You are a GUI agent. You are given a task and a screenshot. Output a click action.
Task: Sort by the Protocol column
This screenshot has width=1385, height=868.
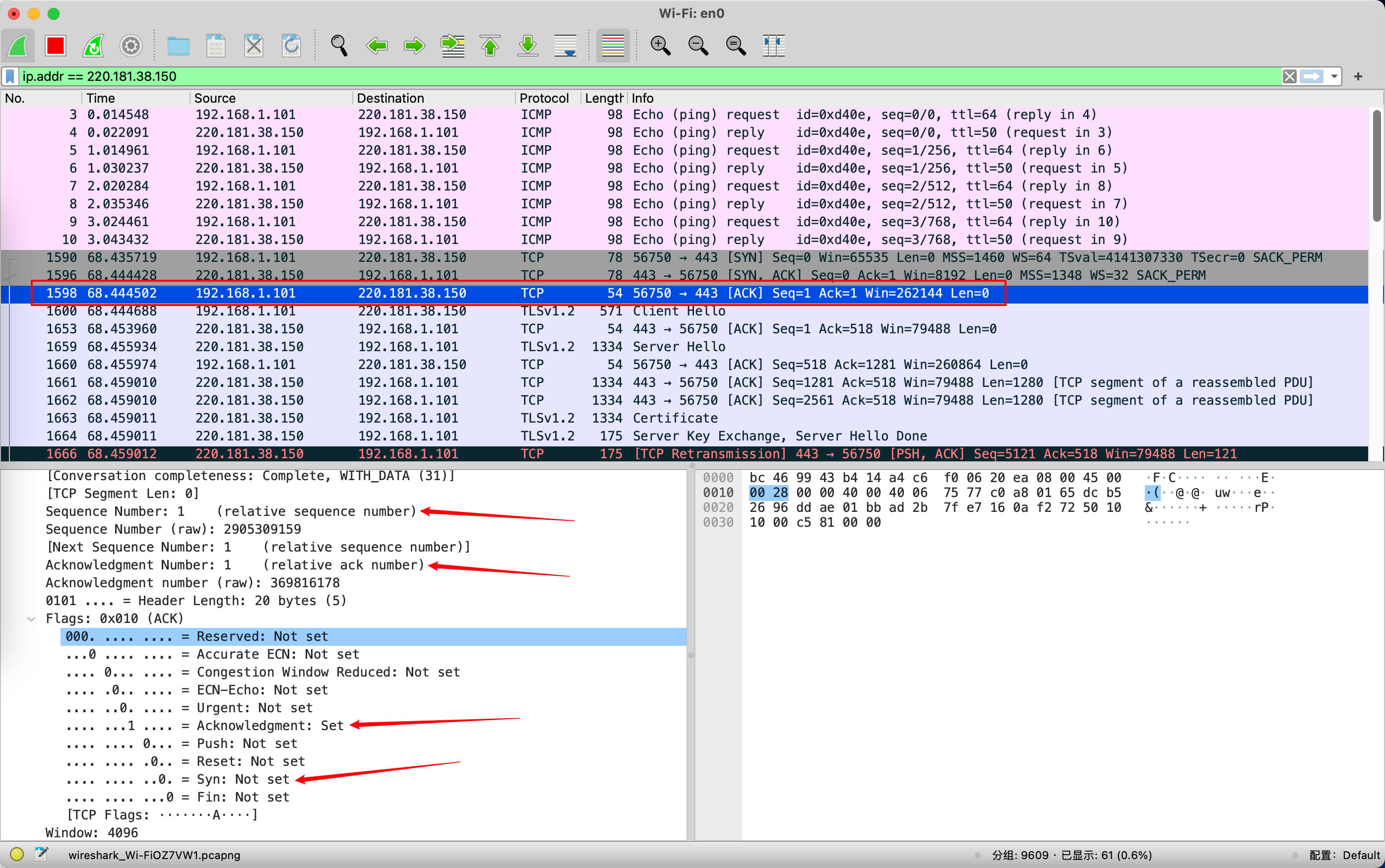[x=548, y=98]
